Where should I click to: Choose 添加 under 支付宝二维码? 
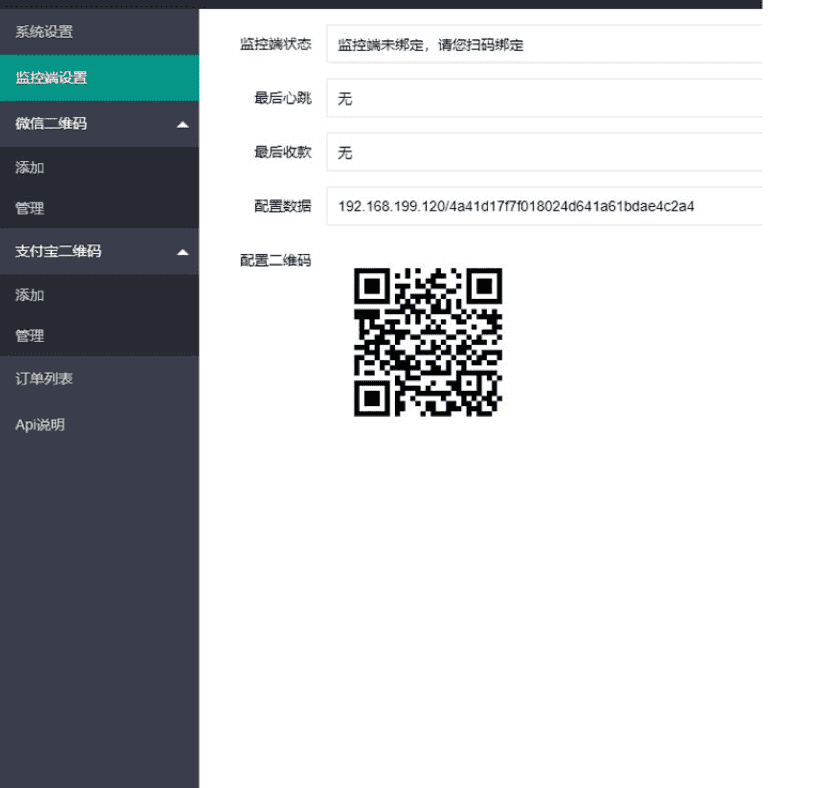[x=99, y=295]
